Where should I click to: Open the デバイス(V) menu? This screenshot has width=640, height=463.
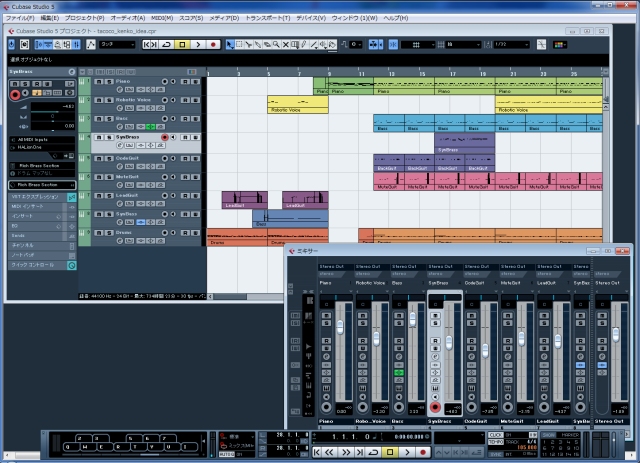[311, 18]
